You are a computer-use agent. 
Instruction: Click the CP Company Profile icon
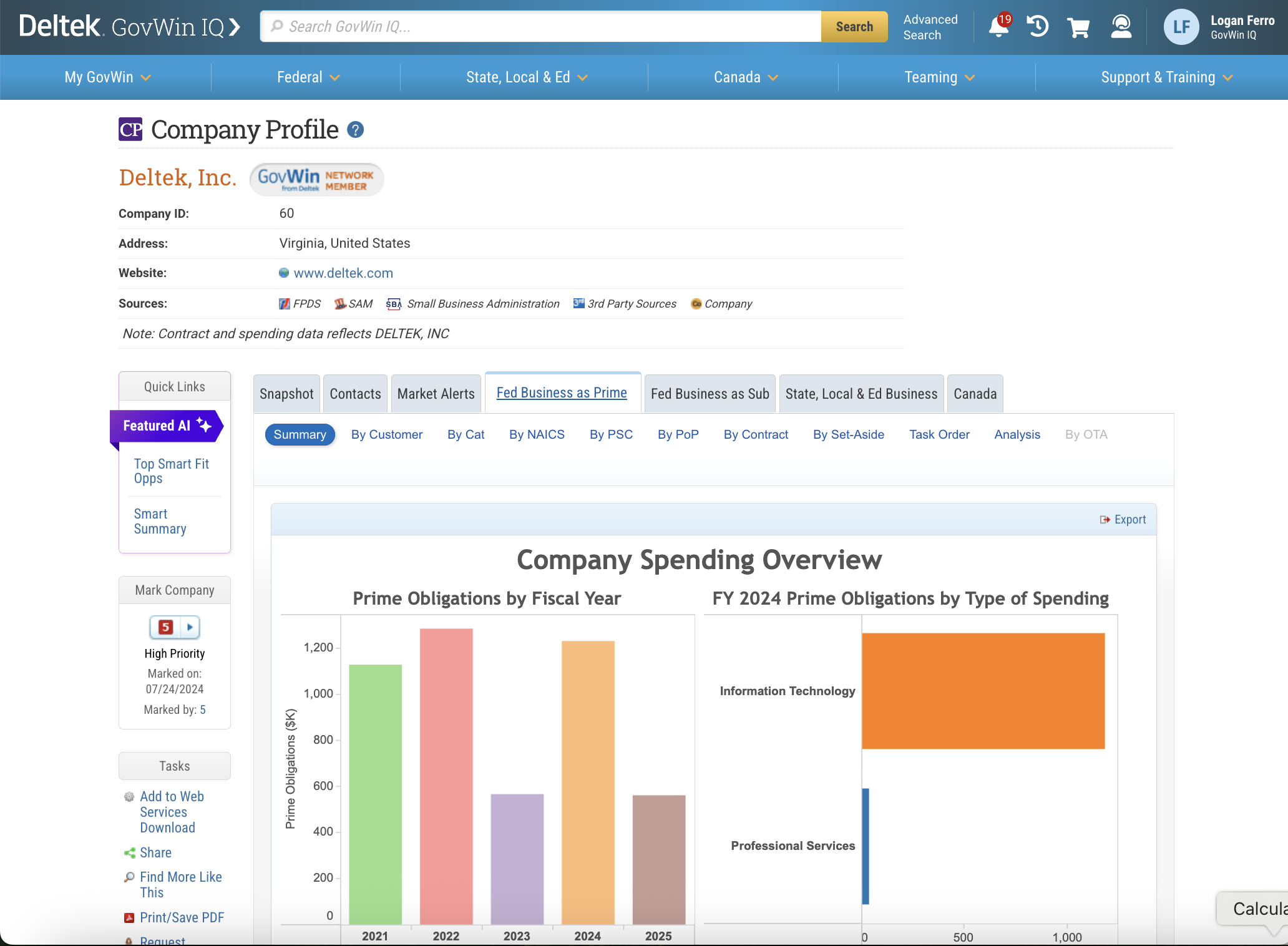coord(130,129)
